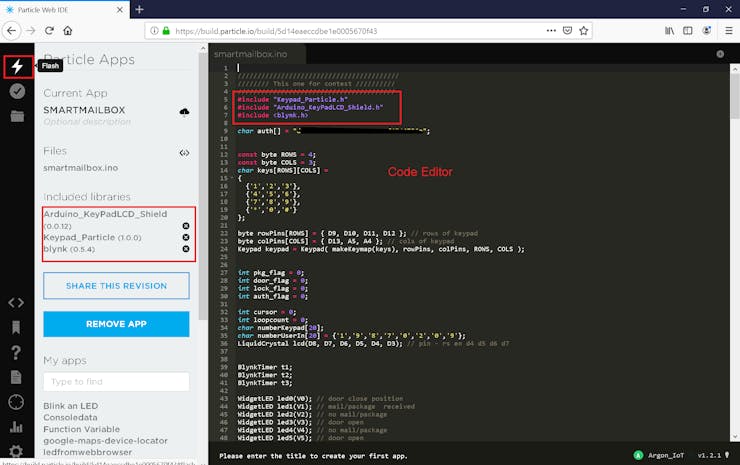Viewport: 740px width, 465px height.
Task: Remove the Arduino_KeyPadLCD_Shield library
Action: (186, 226)
